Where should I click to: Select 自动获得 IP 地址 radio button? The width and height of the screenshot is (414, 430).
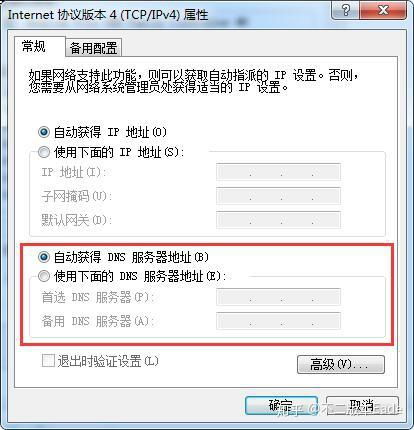[44, 132]
